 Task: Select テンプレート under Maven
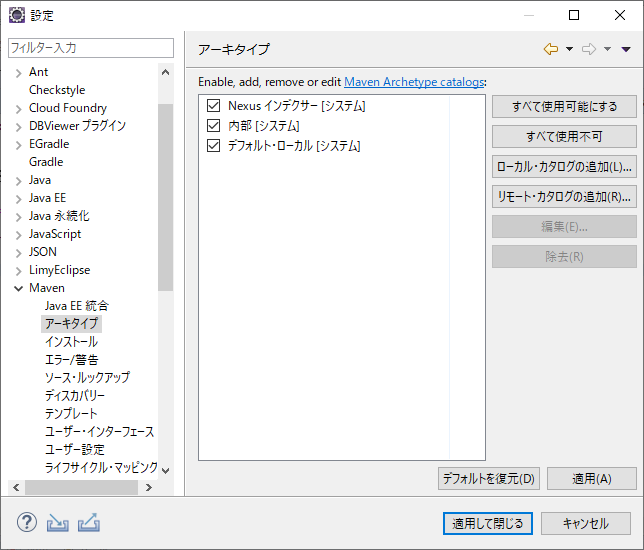click(x=71, y=414)
